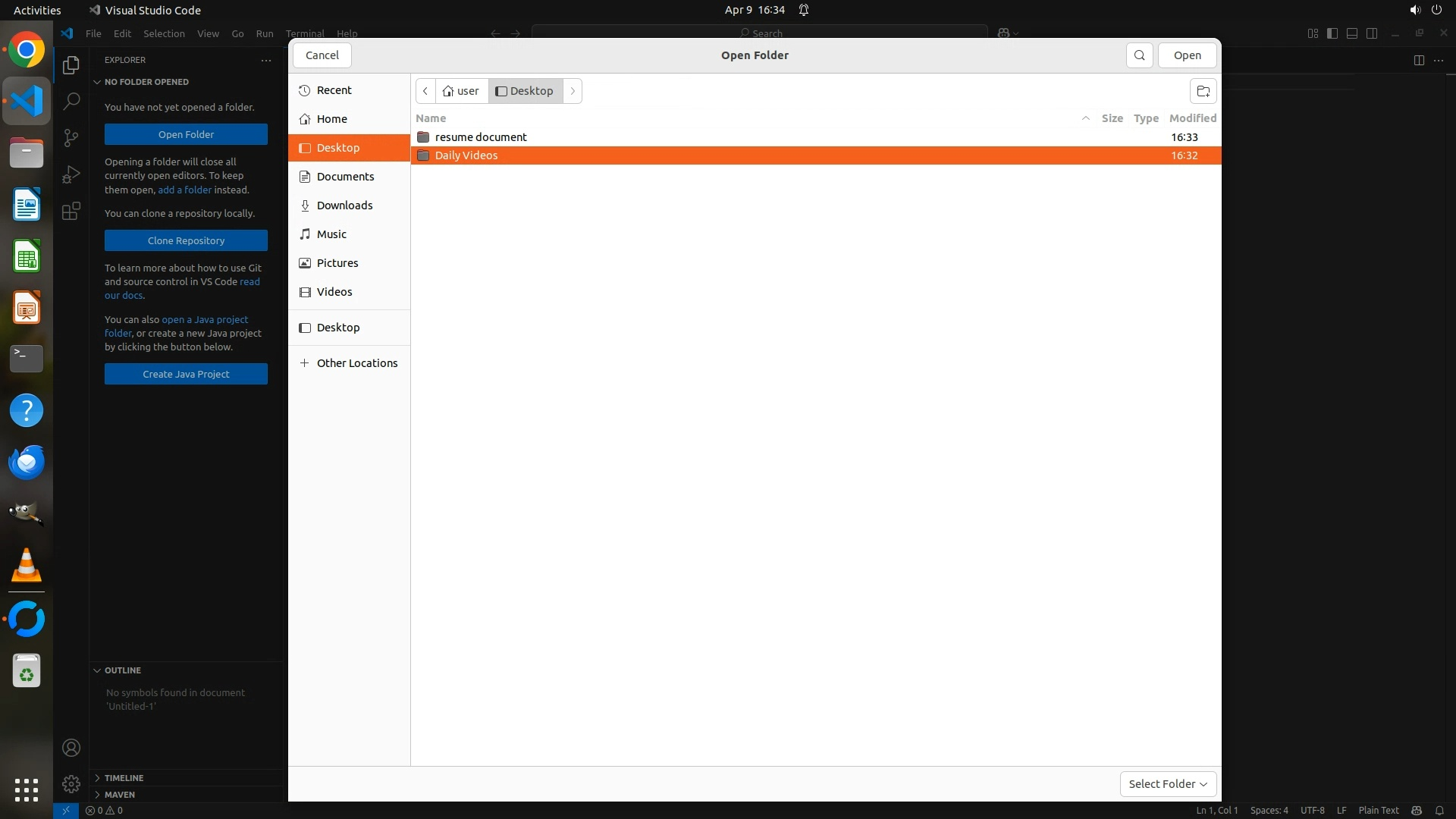Open the Extensions view icon
1456x819 pixels.
coord(71,211)
